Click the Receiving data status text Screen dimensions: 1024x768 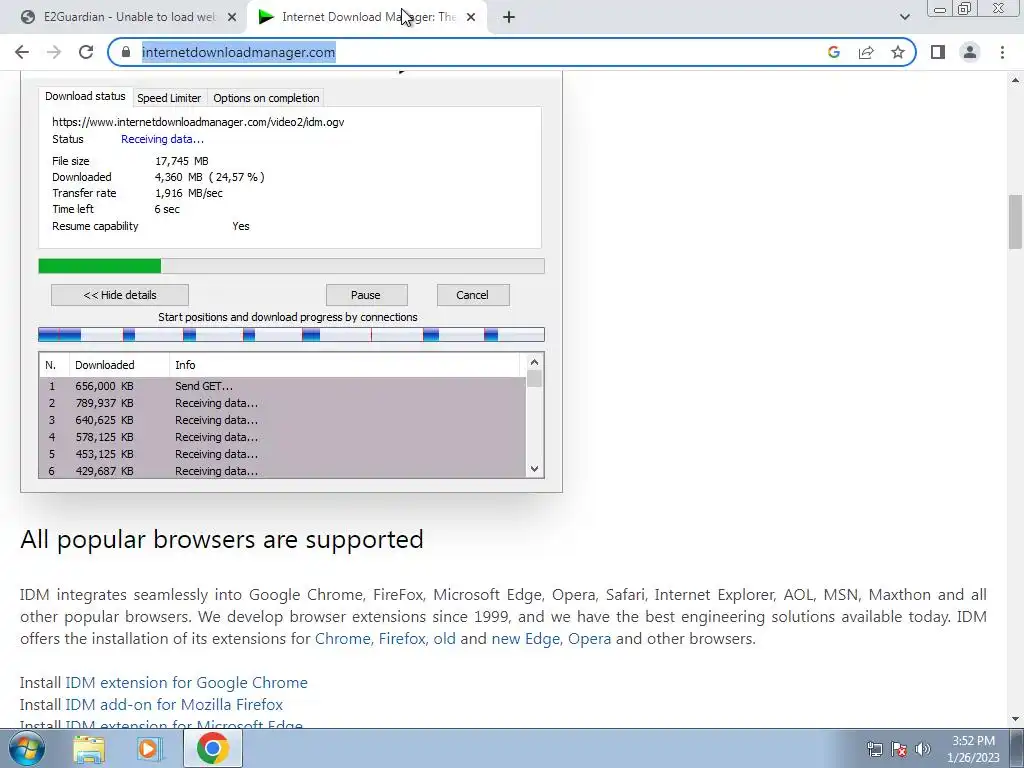coord(162,139)
